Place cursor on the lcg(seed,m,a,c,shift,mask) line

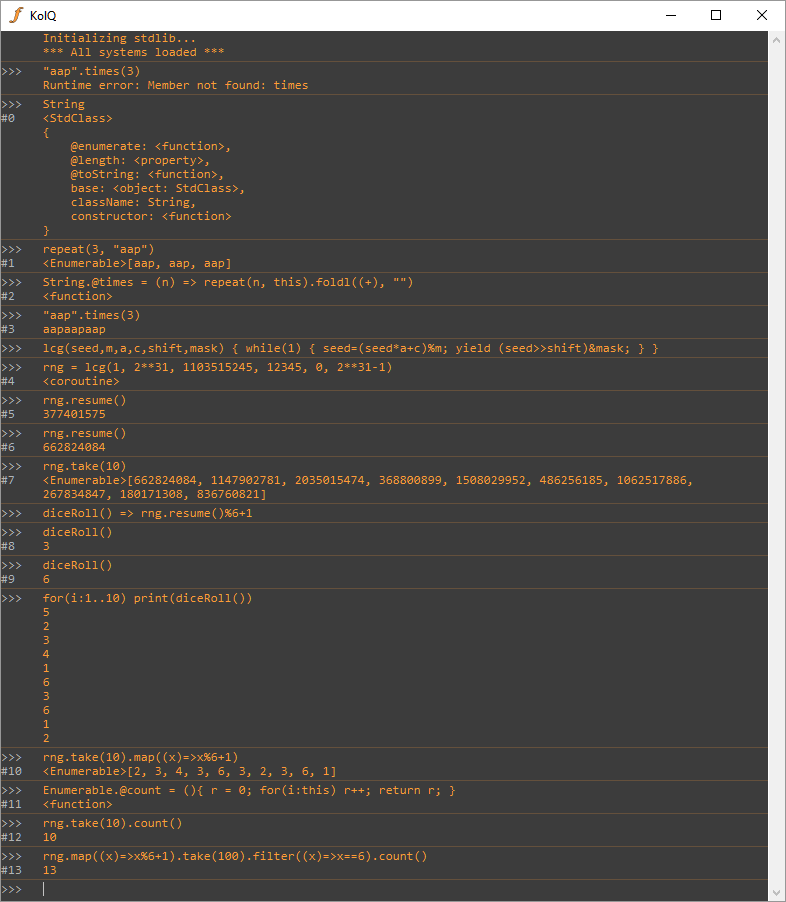point(350,348)
